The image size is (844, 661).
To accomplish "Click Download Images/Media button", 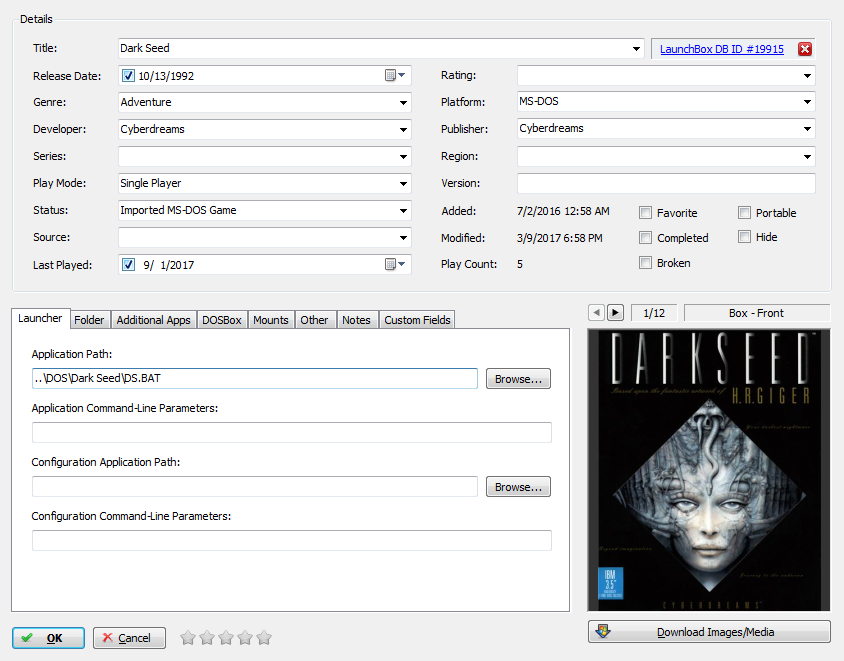I will coord(709,631).
